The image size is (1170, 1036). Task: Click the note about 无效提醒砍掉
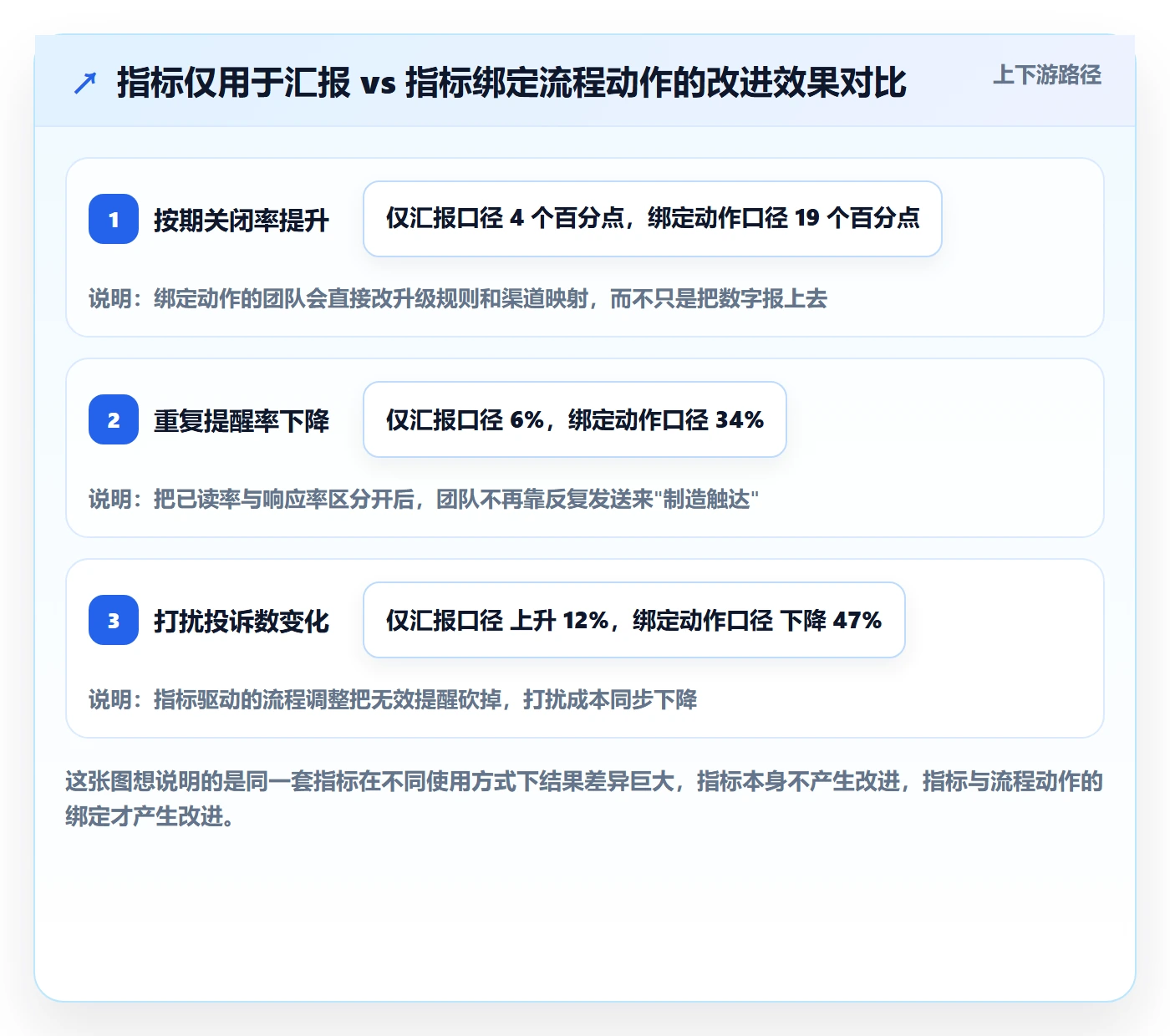[393, 699]
